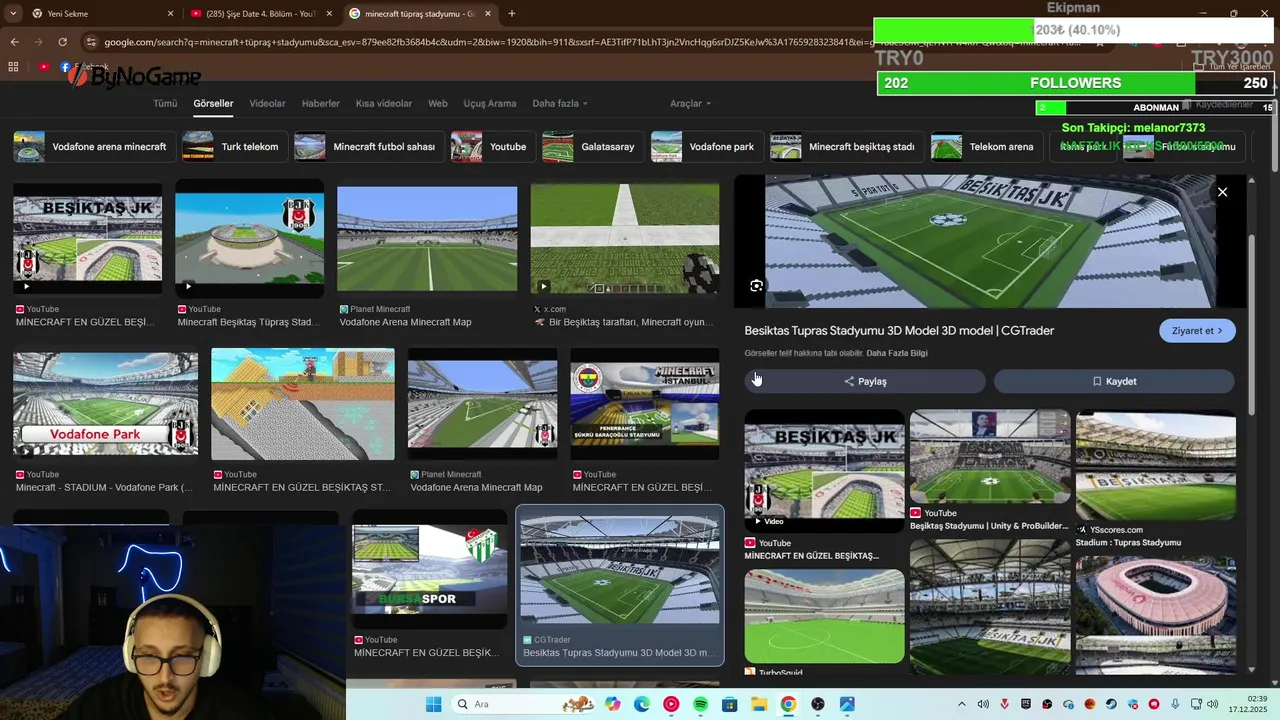1280x720 pixels.
Task: Expand the Araçlar dropdown
Action: (691, 104)
